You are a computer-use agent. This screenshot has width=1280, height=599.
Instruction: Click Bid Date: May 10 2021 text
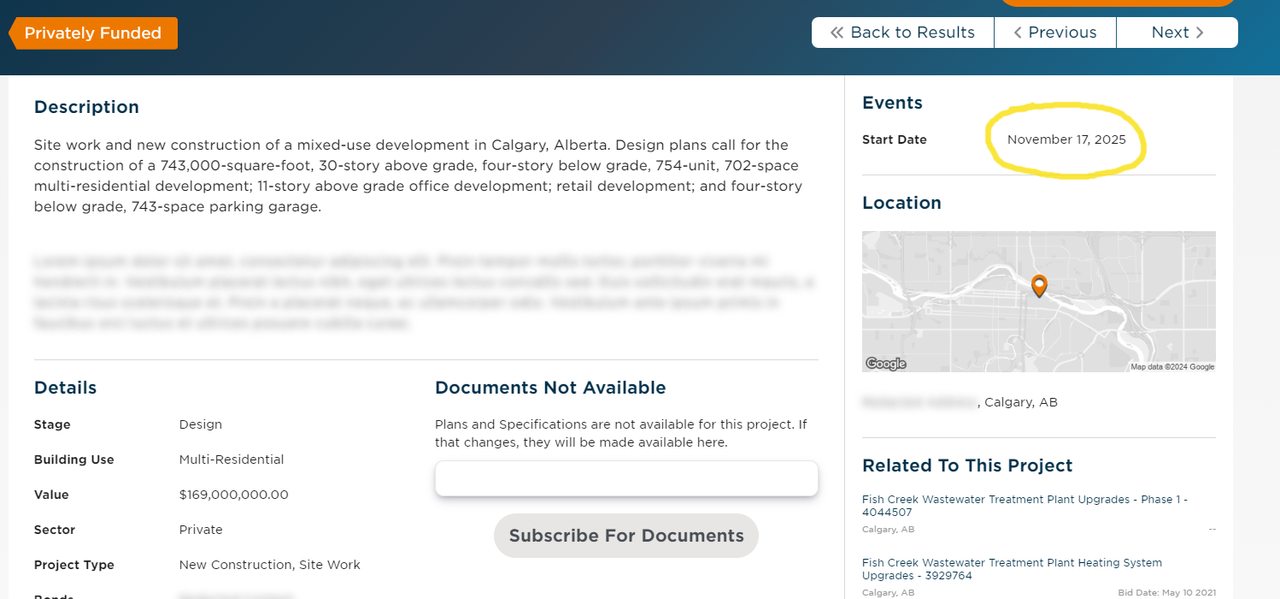coord(1169,593)
